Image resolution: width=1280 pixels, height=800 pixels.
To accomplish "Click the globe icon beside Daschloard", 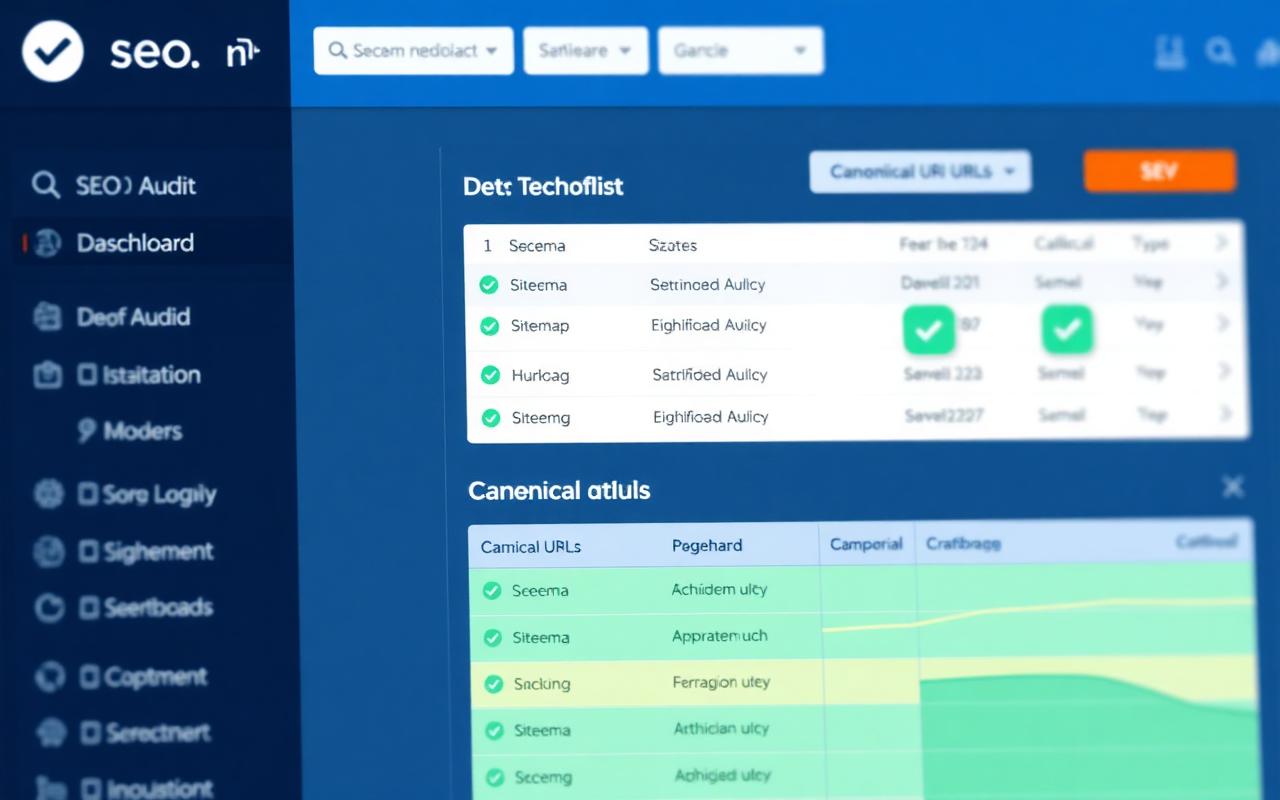I will (x=47, y=243).
